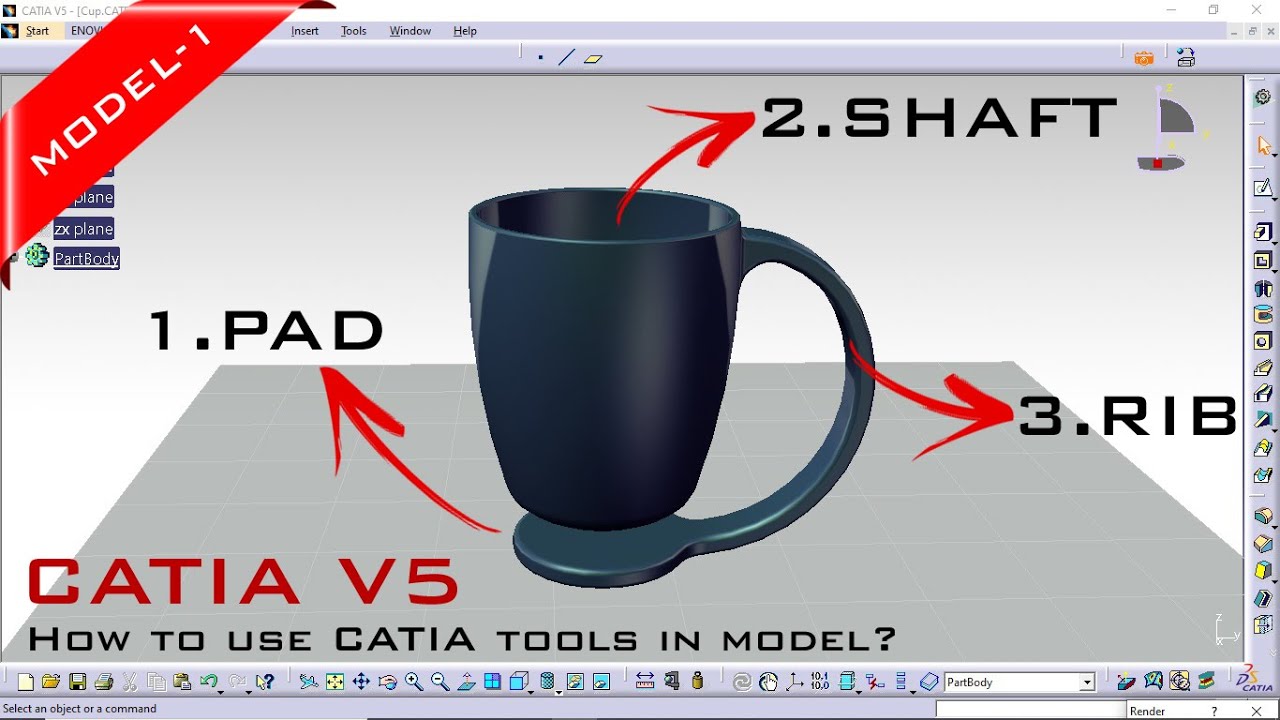This screenshot has width=1280, height=720.
Task: Save the part with the floppy disk icon
Action: [x=77, y=682]
